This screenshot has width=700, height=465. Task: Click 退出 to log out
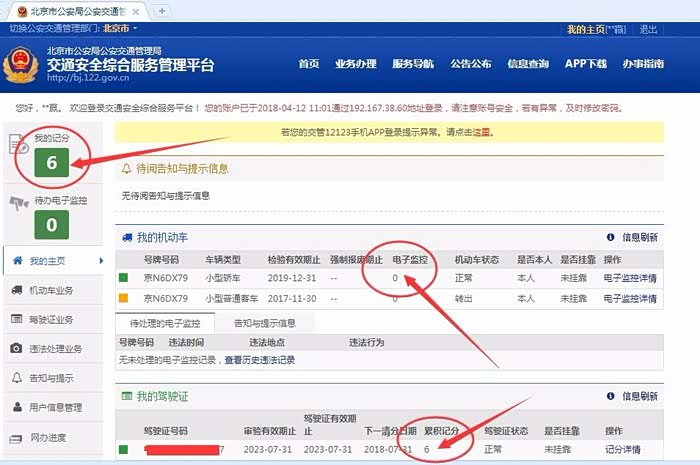tap(649, 29)
